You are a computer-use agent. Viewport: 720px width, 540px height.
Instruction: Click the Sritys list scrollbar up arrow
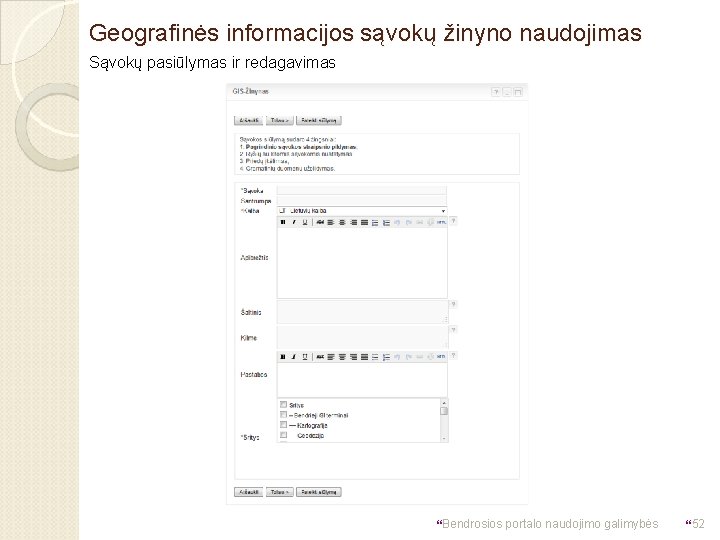[444, 402]
